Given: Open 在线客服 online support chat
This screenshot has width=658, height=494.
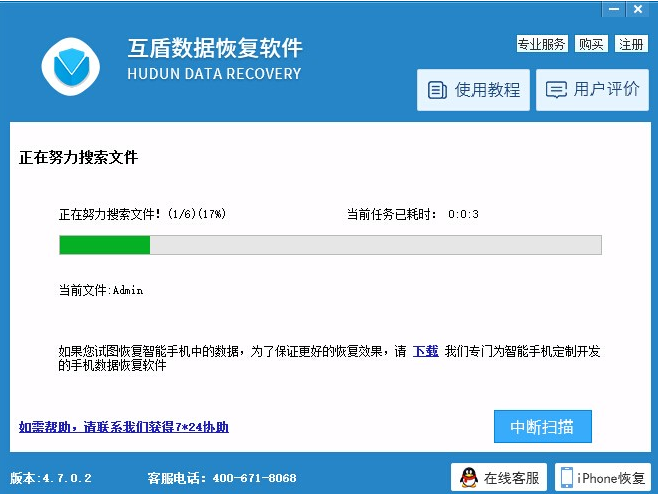Looking at the screenshot, I should (499, 477).
